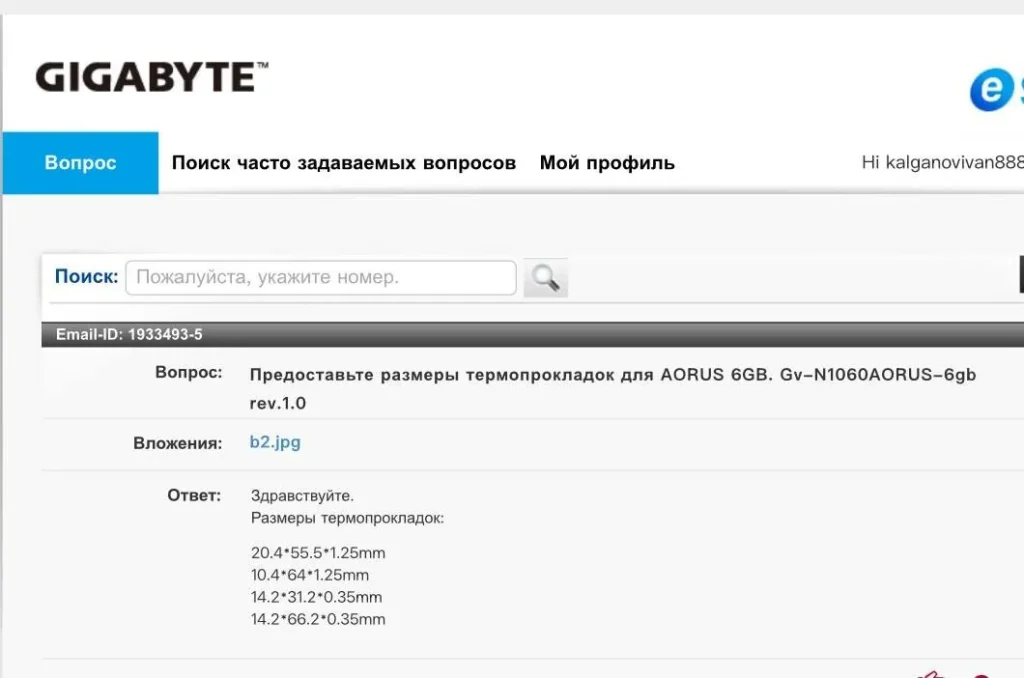1024x678 pixels.
Task: Click the 14.2*31.2*0.35mm size line
Action: (316, 597)
